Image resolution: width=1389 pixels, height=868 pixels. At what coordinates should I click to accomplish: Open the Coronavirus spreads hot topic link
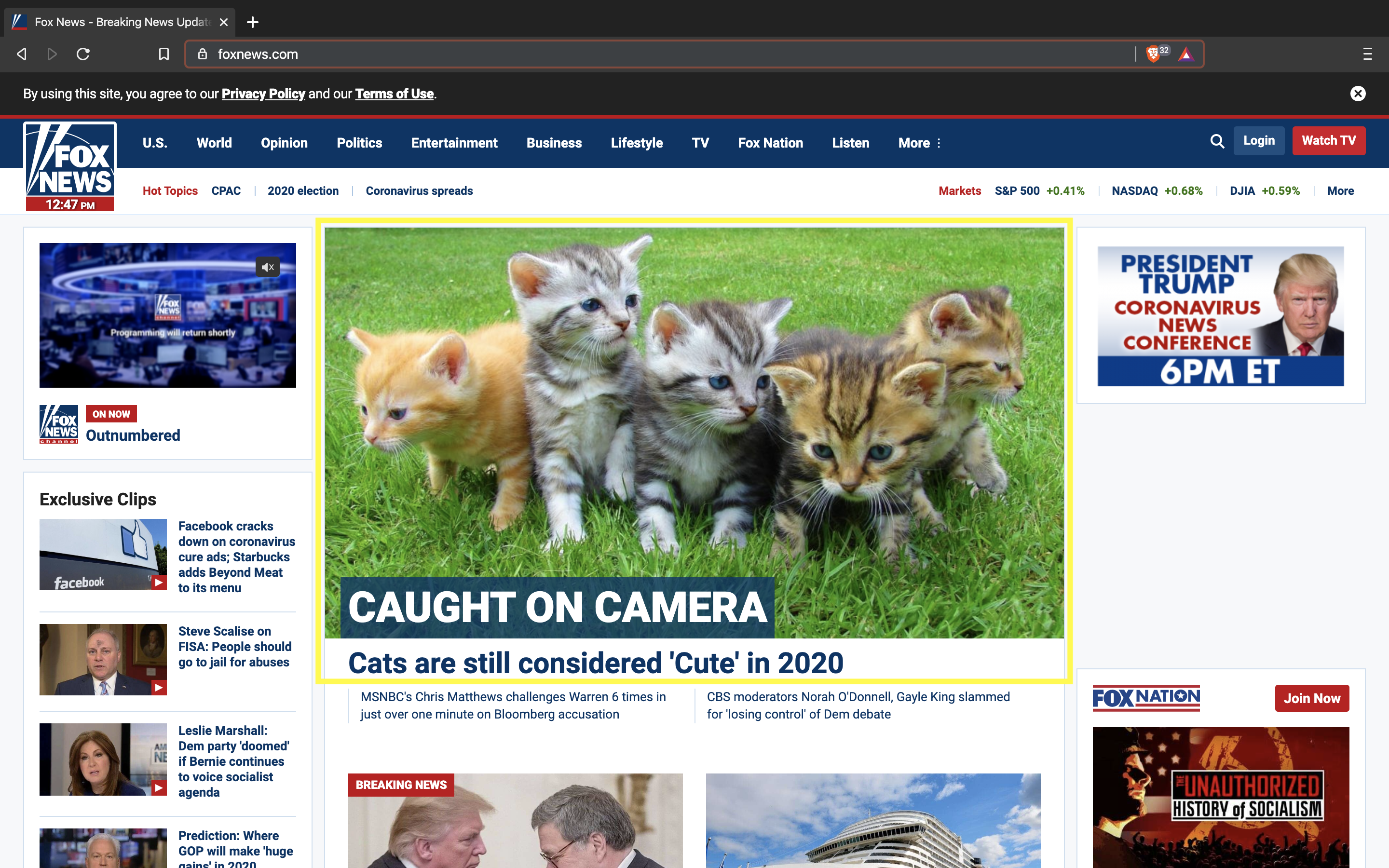(419, 190)
